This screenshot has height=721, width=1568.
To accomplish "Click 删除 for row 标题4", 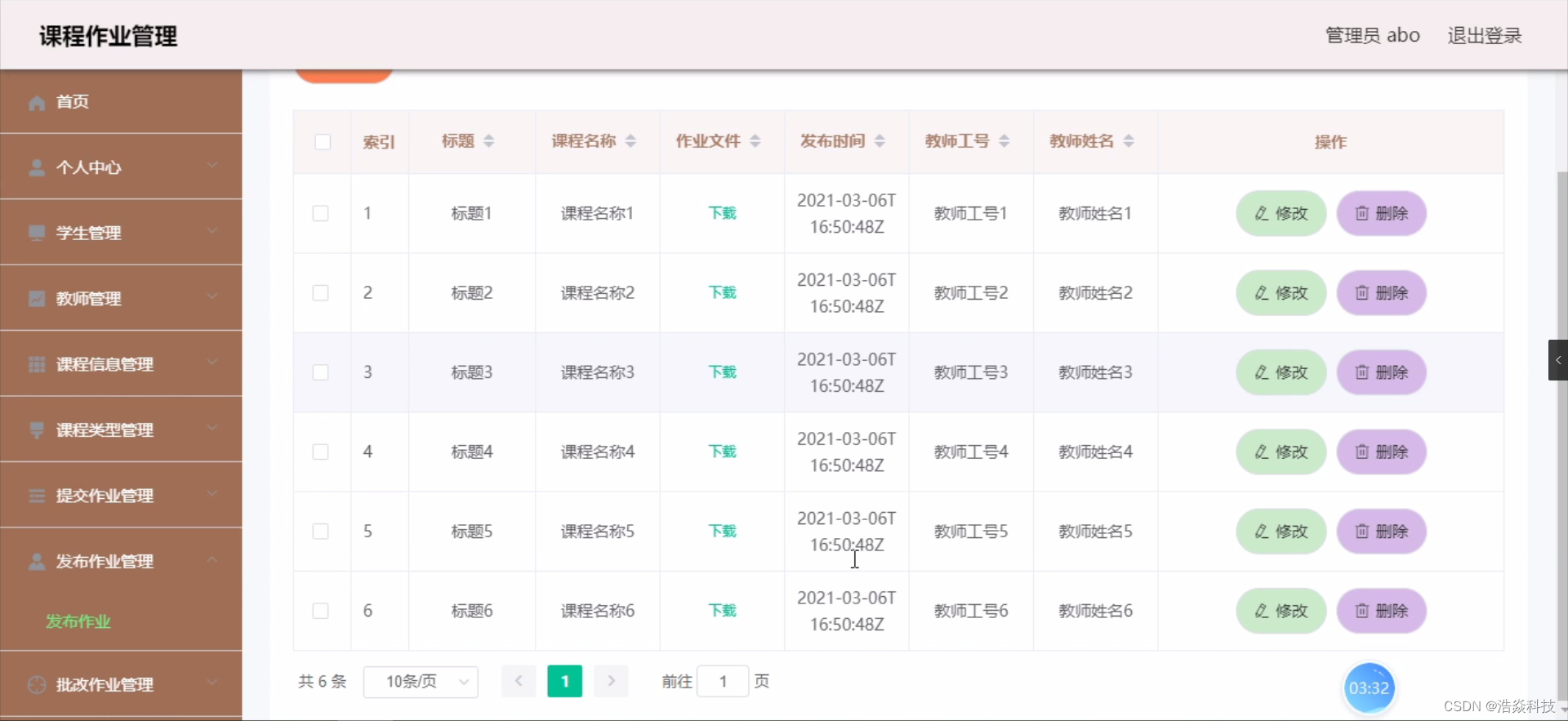I will tap(1382, 452).
